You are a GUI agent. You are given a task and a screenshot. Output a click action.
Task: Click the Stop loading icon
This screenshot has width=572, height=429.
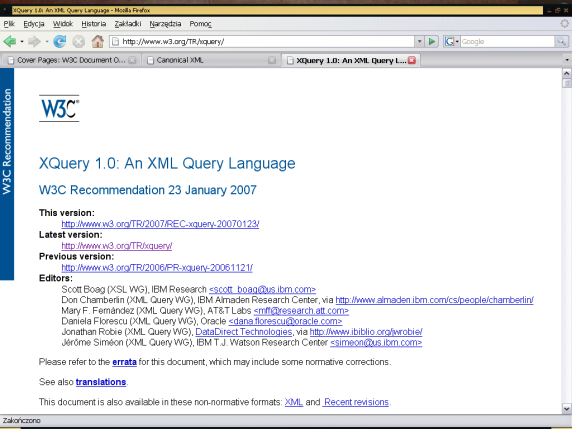(78, 42)
